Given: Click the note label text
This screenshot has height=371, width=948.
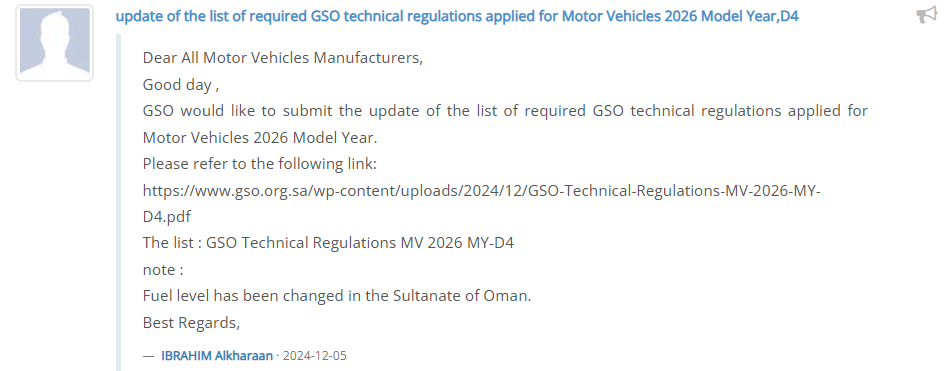Looking at the screenshot, I should tap(163, 269).
